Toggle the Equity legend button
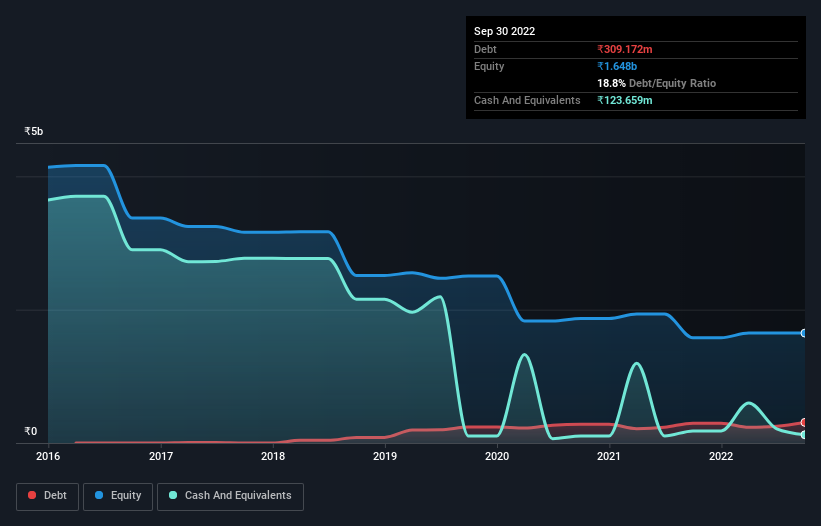The height and width of the screenshot is (526, 821). click(118, 496)
